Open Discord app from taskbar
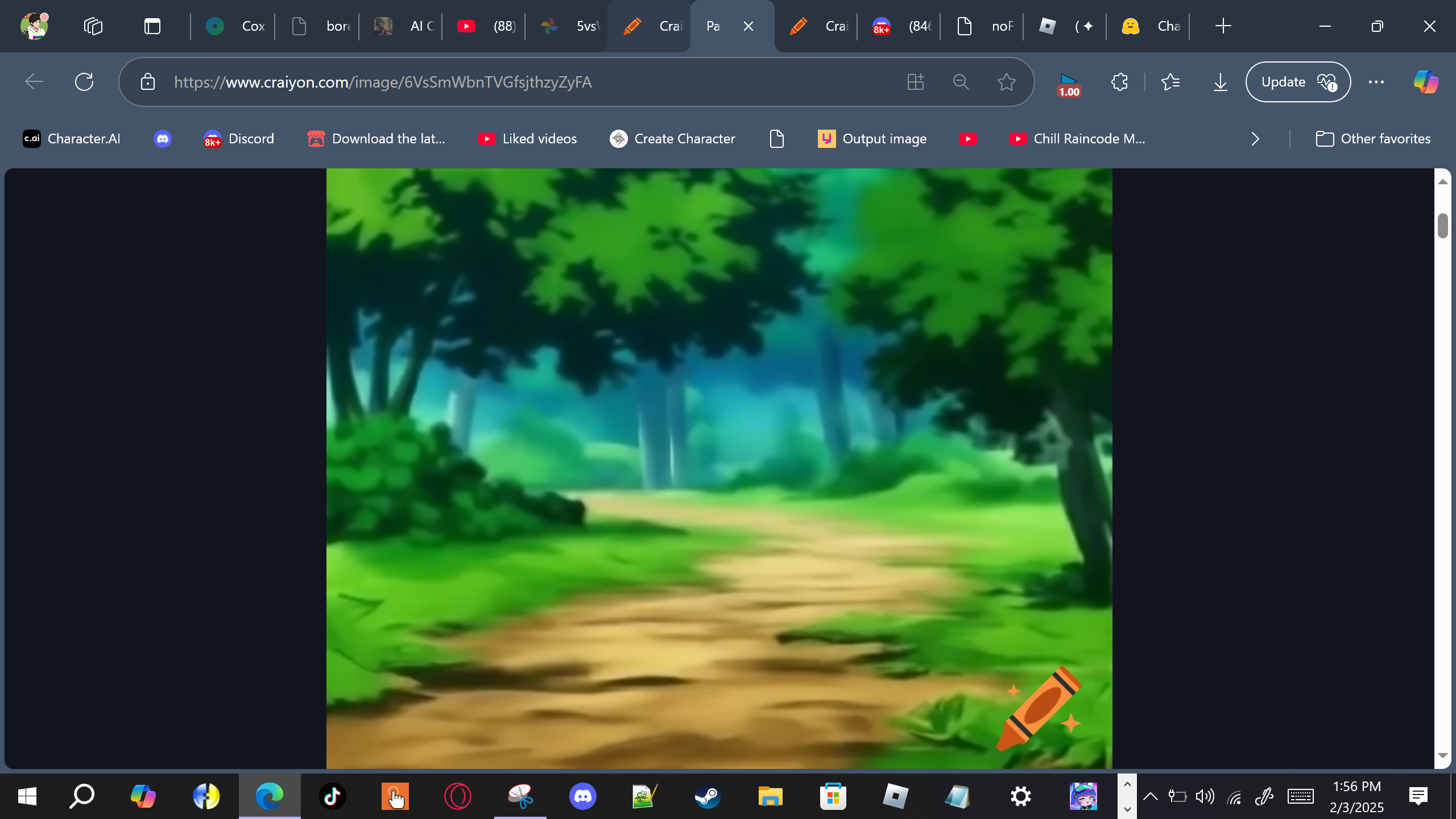The height and width of the screenshot is (819, 1456). coord(582,796)
